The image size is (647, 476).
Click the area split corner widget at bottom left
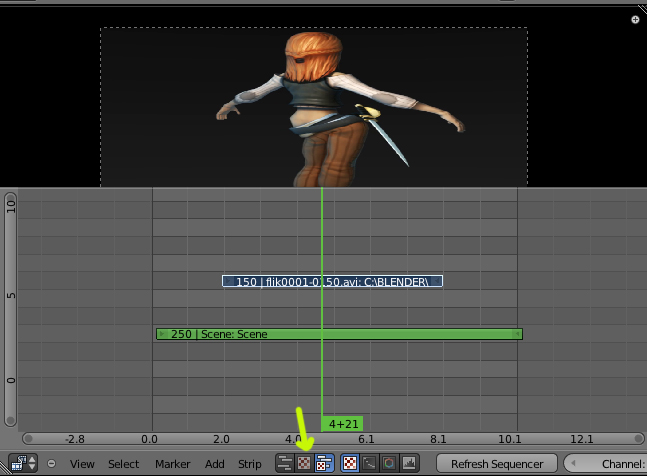(4, 469)
